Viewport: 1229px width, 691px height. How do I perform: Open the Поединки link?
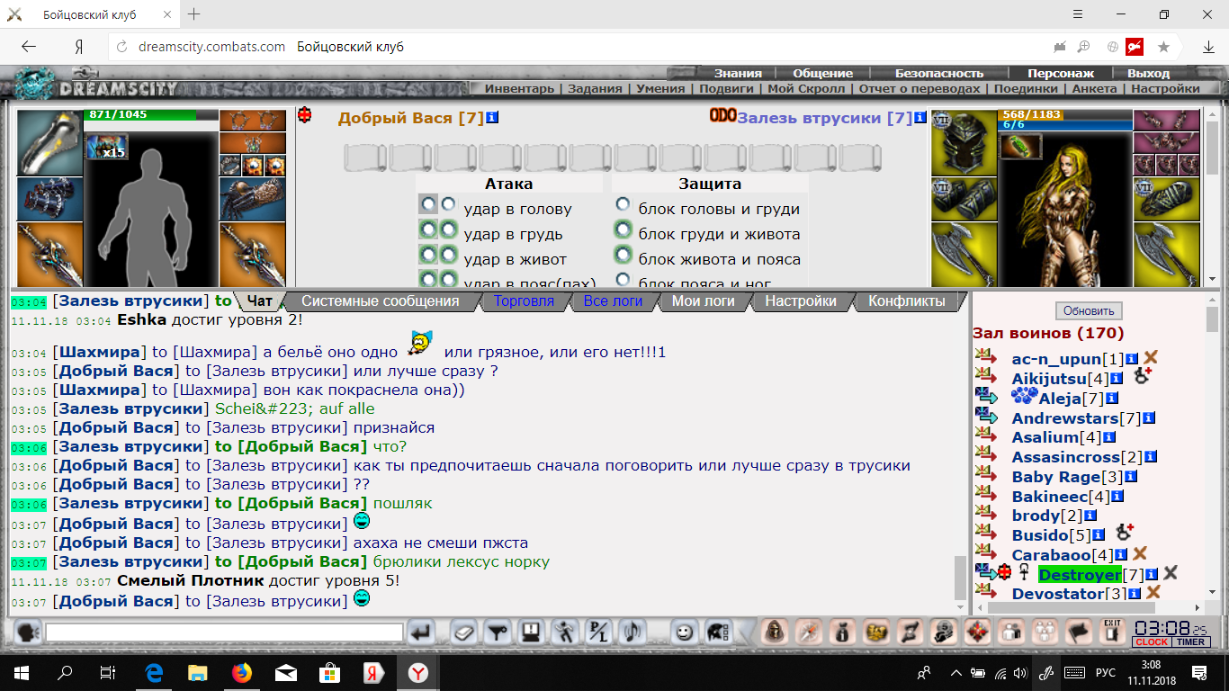pyautogui.click(x=1028, y=88)
